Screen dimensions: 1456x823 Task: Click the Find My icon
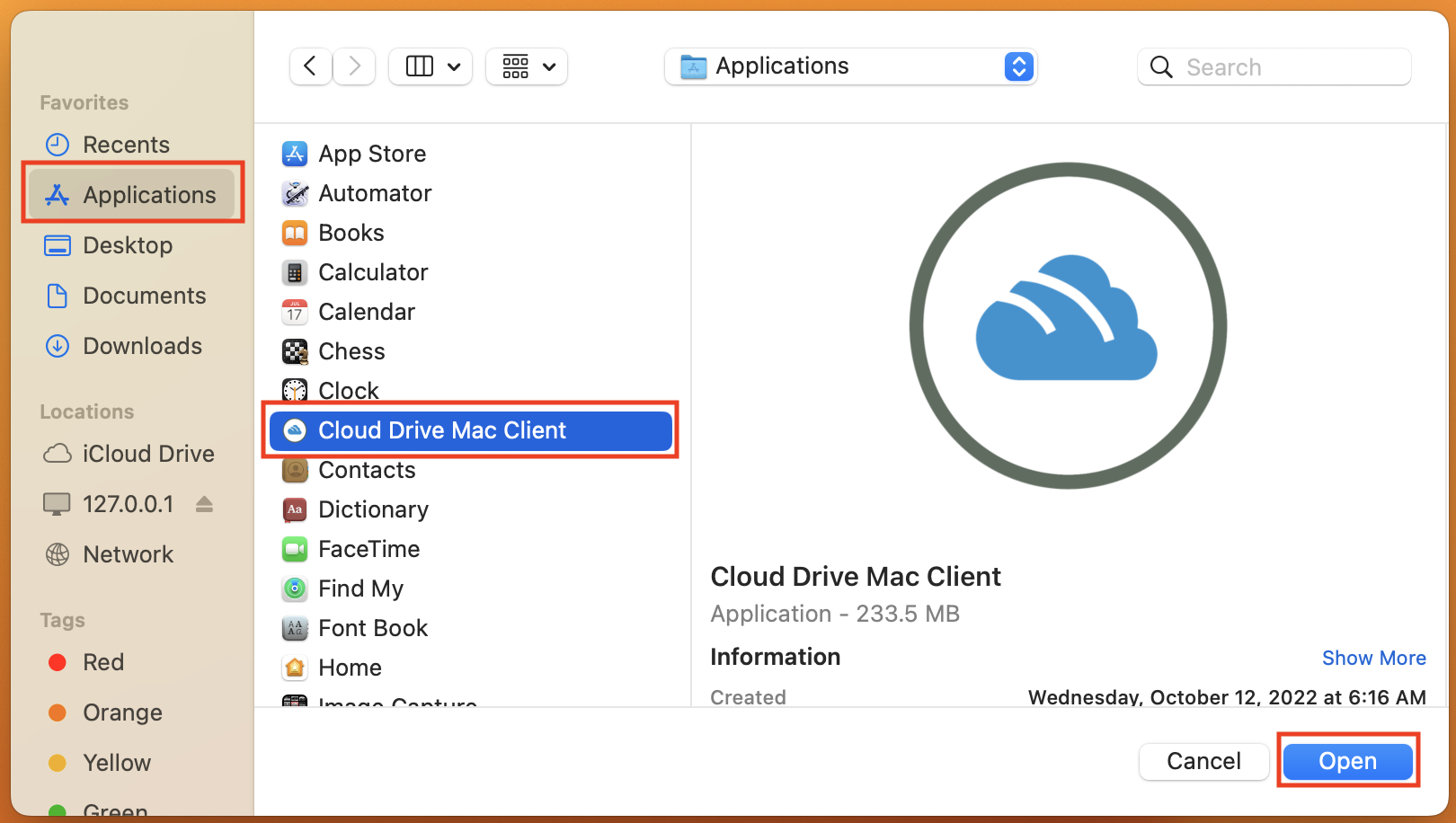pyautogui.click(x=295, y=588)
